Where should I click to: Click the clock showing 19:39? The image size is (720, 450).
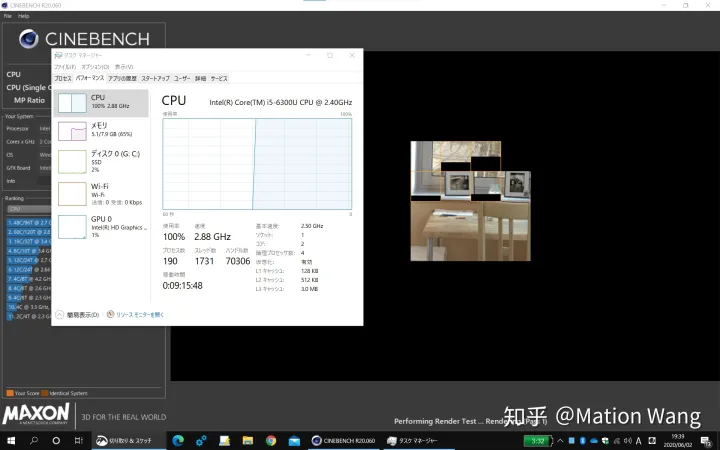point(678,441)
